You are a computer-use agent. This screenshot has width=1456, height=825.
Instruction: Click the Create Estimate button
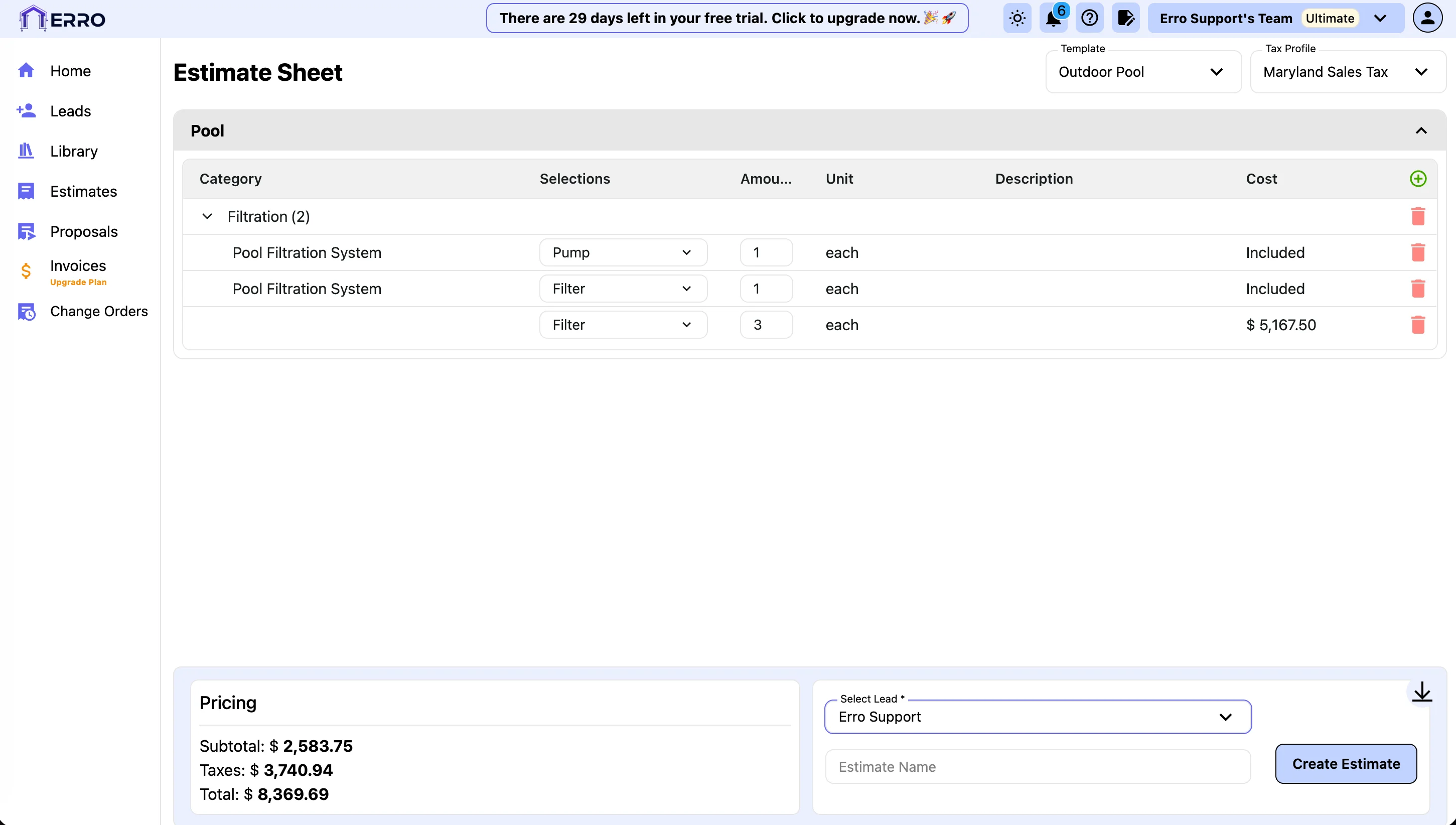click(x=1346, y=764)
